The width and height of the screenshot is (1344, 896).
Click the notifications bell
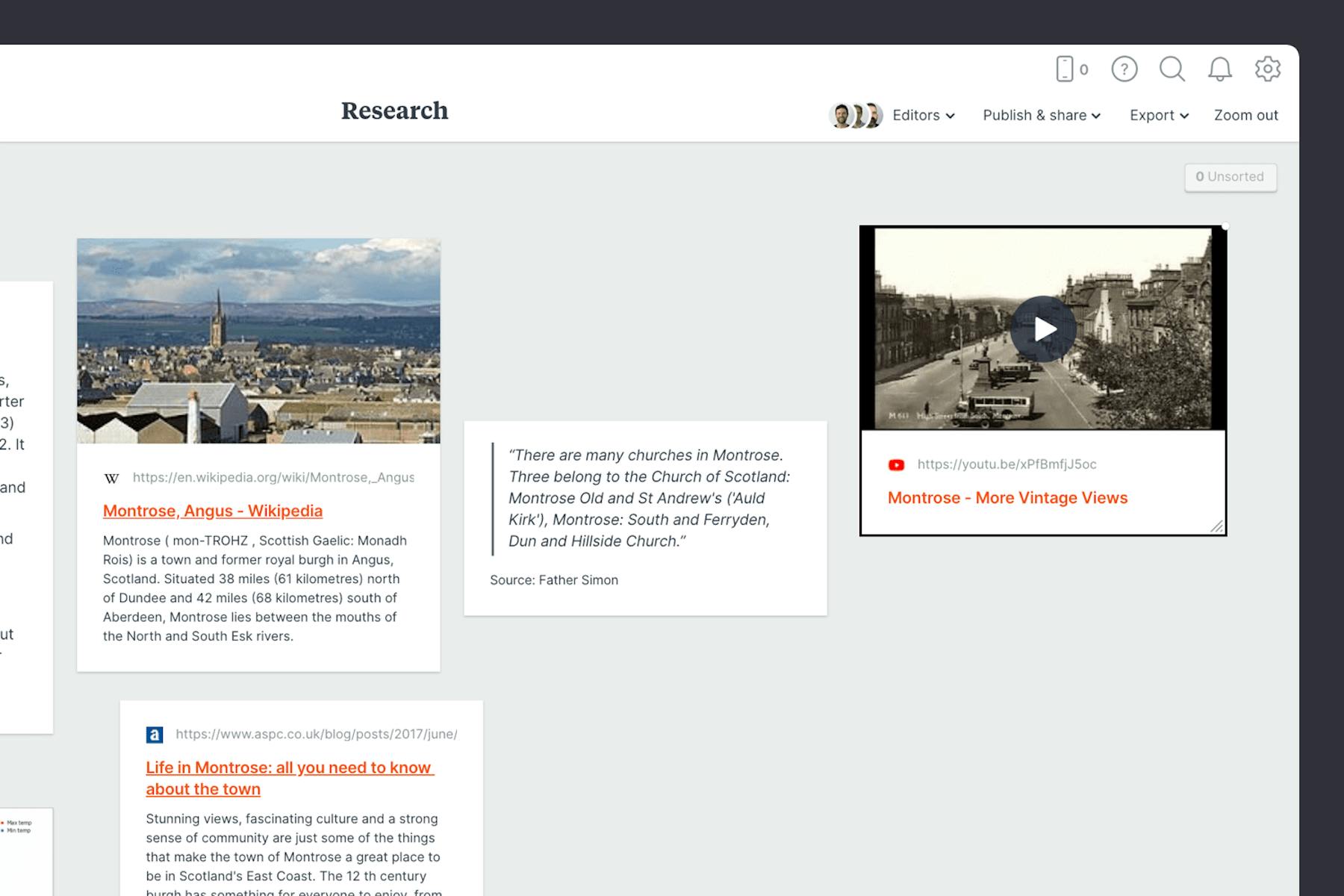click(x=1220, y=69)
